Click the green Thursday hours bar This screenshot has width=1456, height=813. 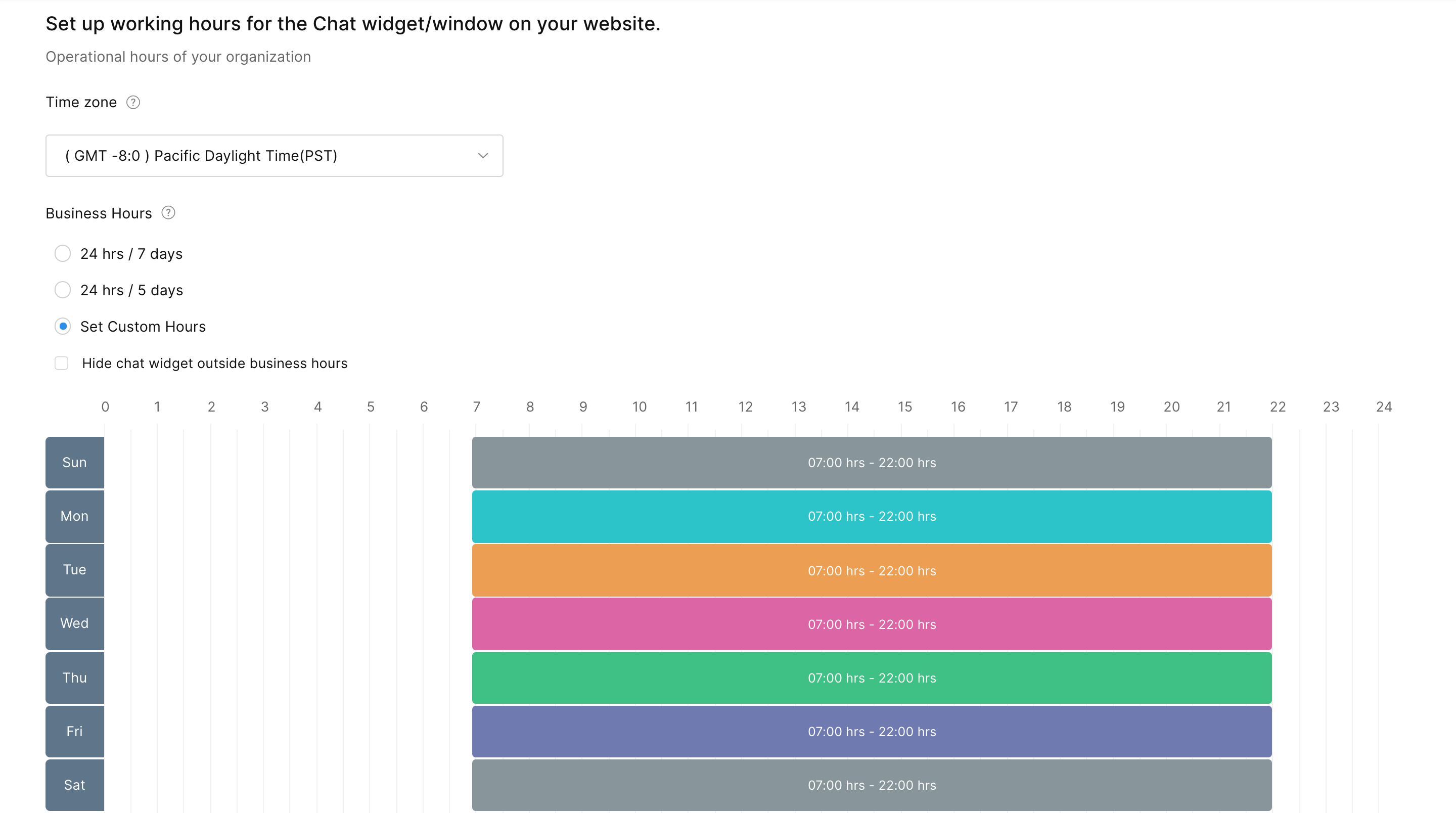872,678
